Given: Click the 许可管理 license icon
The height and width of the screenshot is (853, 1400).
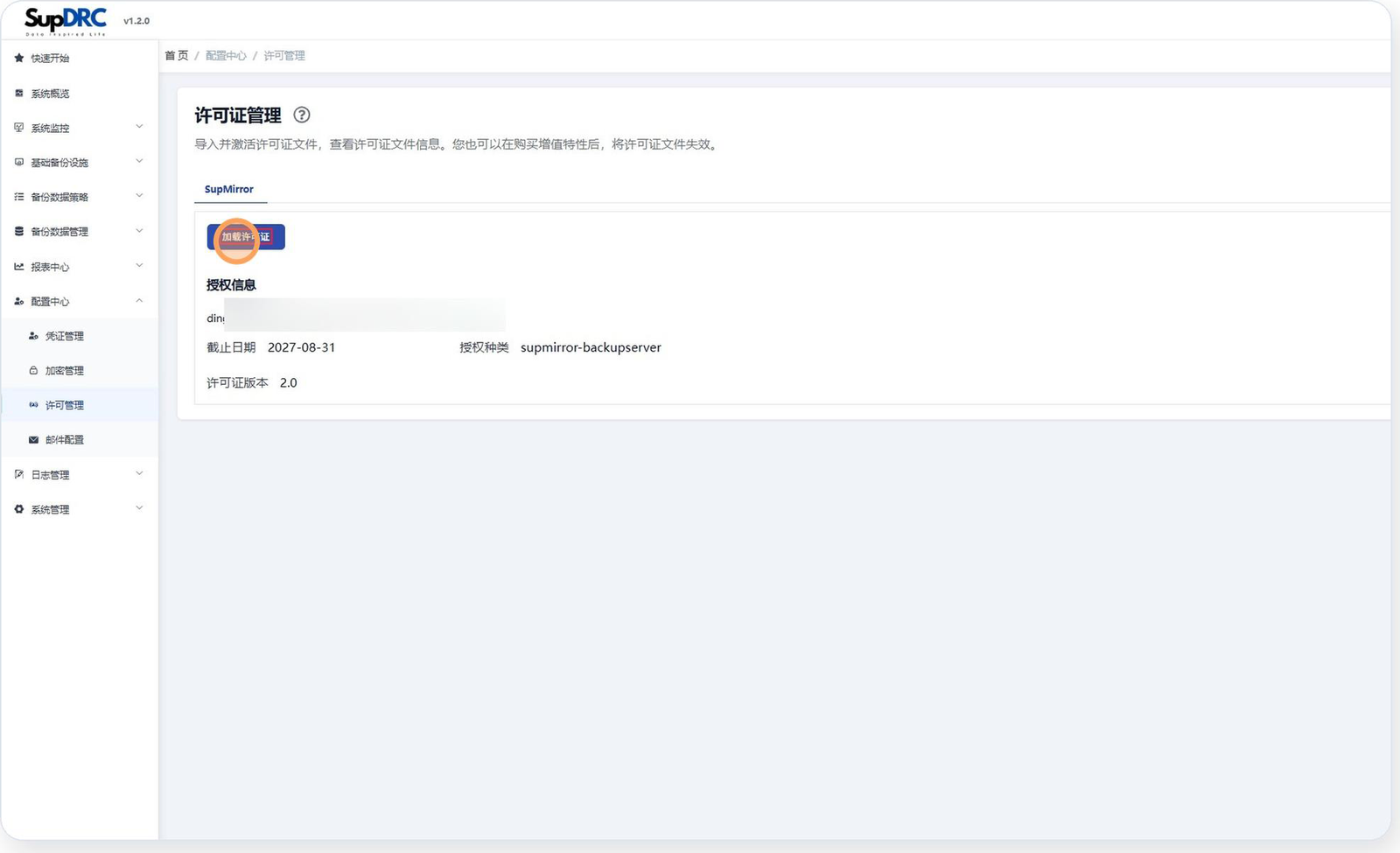Looking at the screenshot, I should 33,405.
